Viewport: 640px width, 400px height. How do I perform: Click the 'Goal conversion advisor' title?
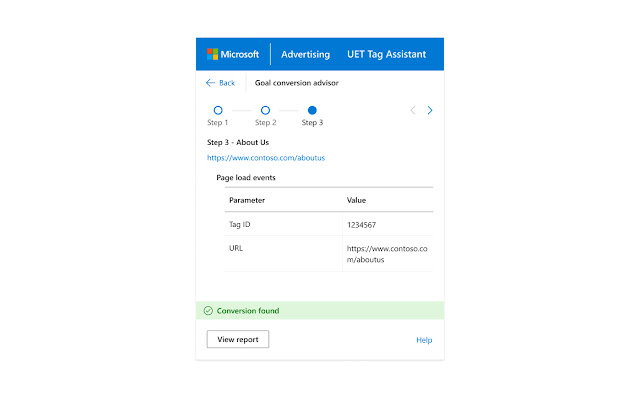click(x=297, y=83)
